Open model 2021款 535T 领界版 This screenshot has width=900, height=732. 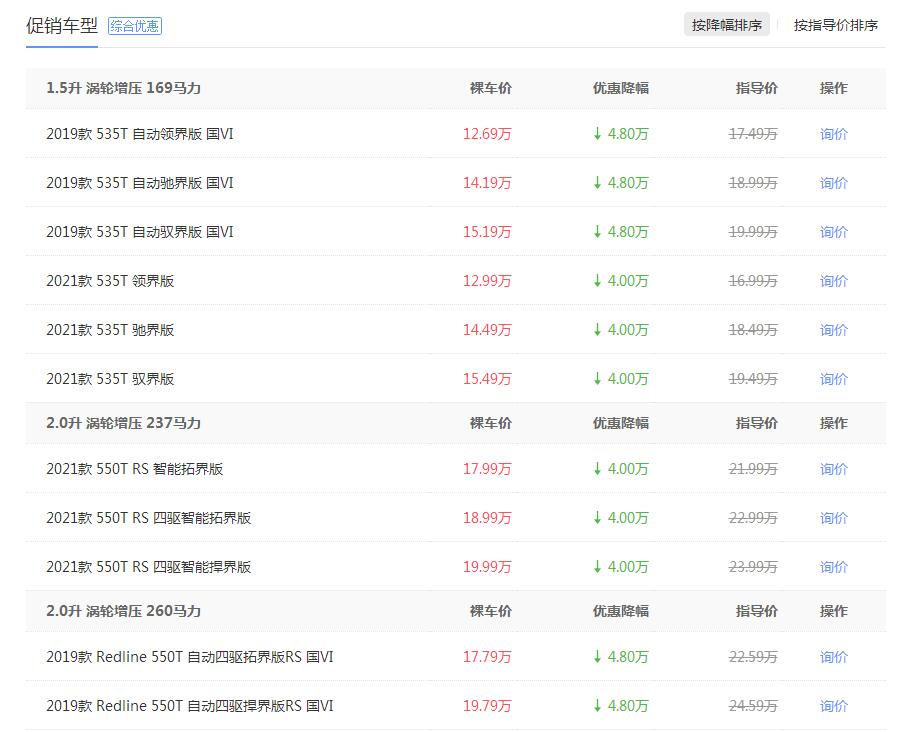click(x=110, y=281)
